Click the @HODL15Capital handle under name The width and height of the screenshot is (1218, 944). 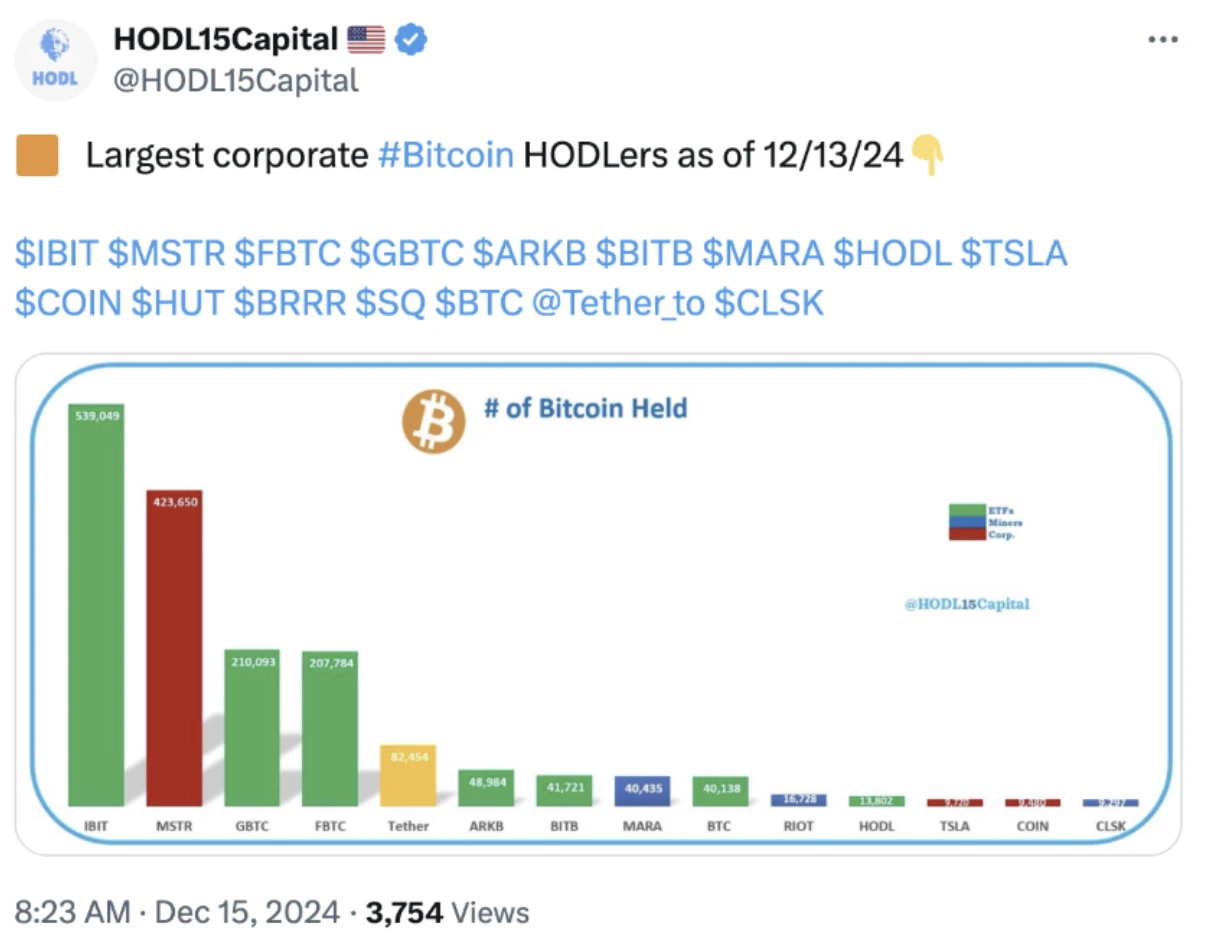coord(235,80)
